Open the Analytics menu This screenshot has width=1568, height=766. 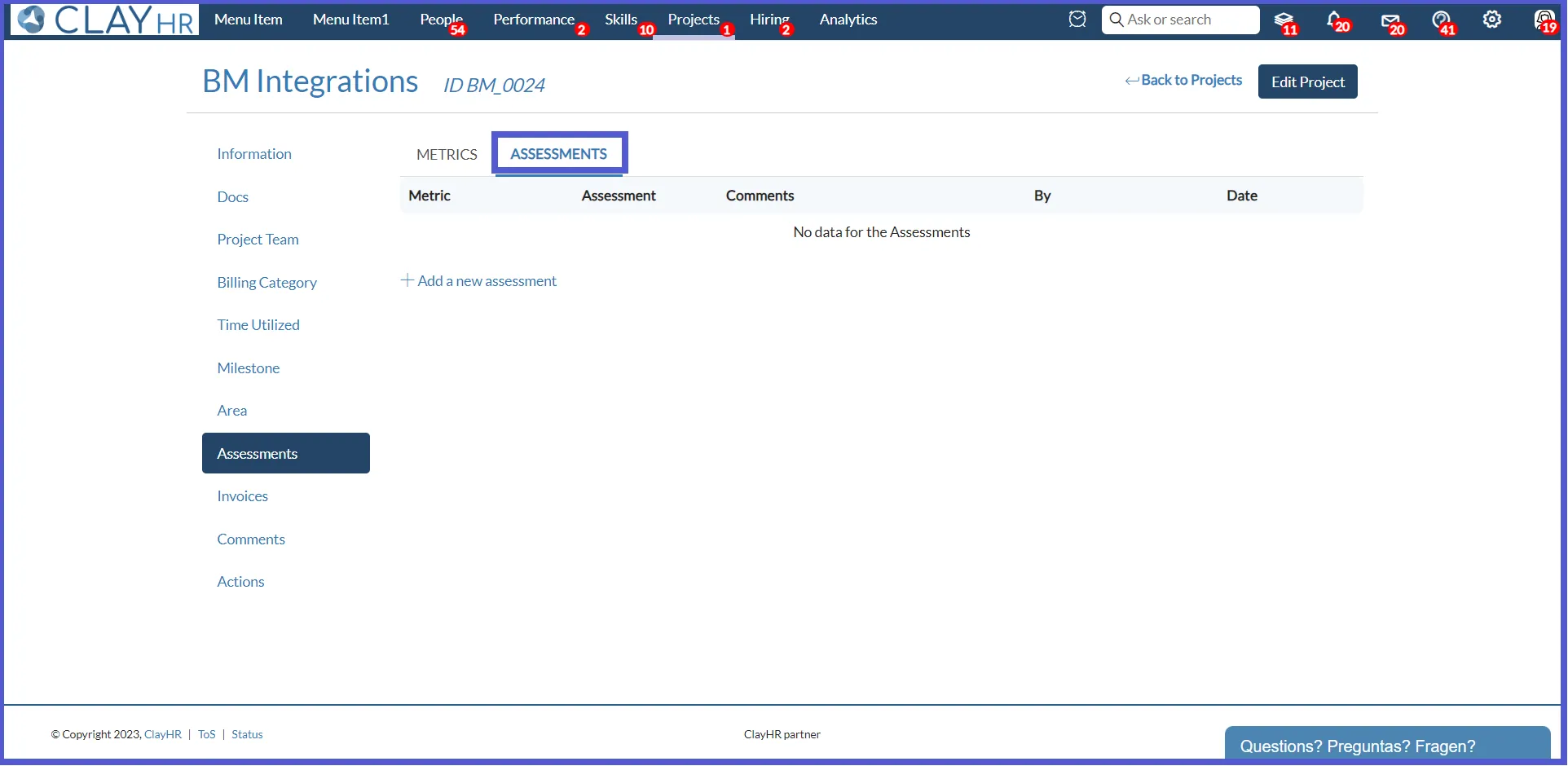click(848, 20)
